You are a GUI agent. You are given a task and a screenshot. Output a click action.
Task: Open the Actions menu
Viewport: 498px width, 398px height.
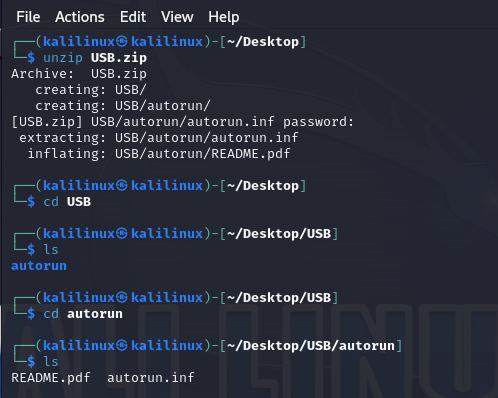click(x=80, y=17)
